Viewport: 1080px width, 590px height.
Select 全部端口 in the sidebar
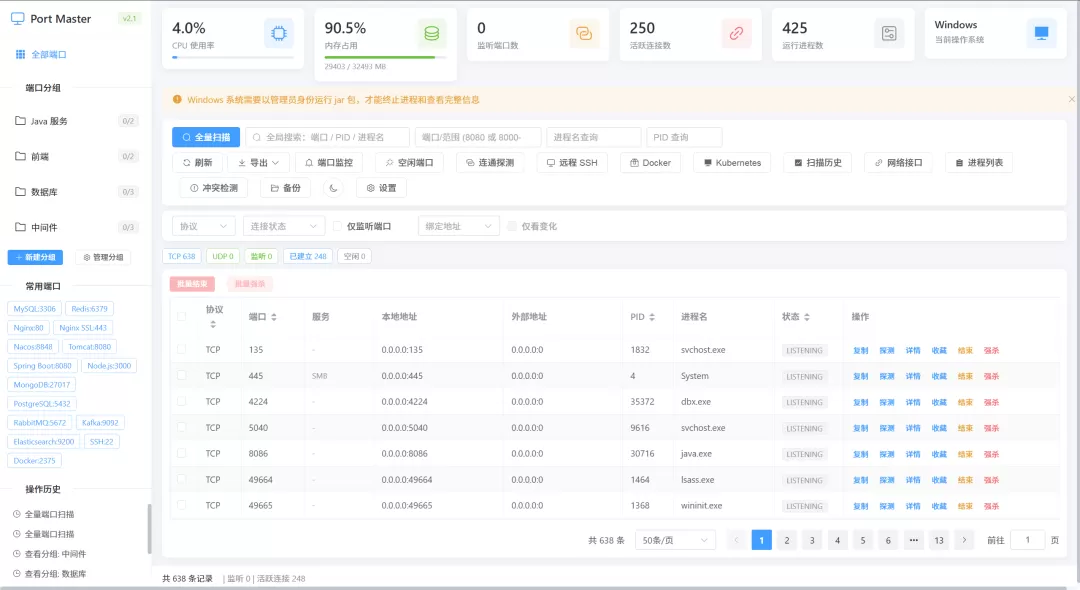pos(41,54)
